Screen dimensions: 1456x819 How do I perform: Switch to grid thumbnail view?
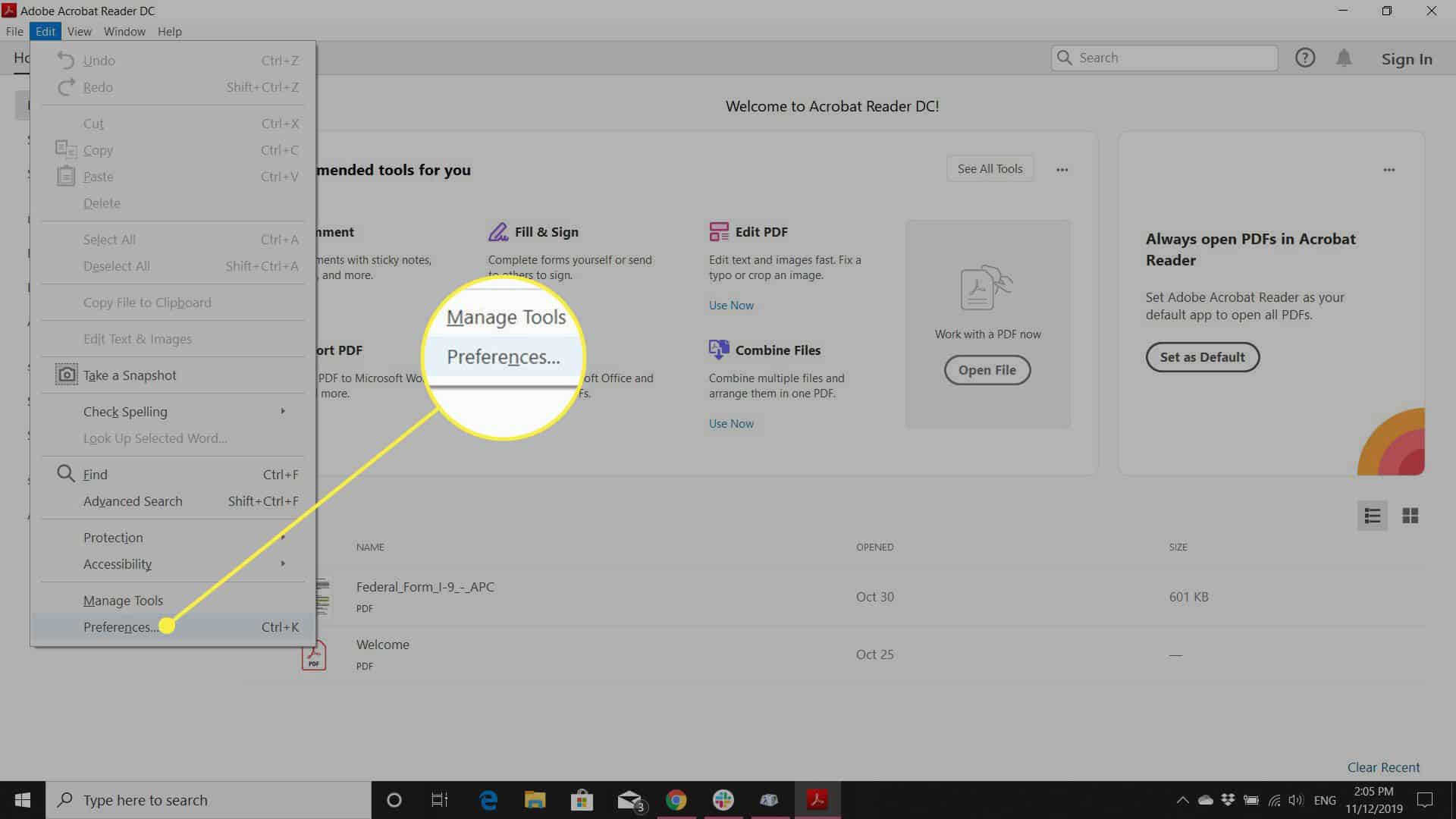[1410, 516]
